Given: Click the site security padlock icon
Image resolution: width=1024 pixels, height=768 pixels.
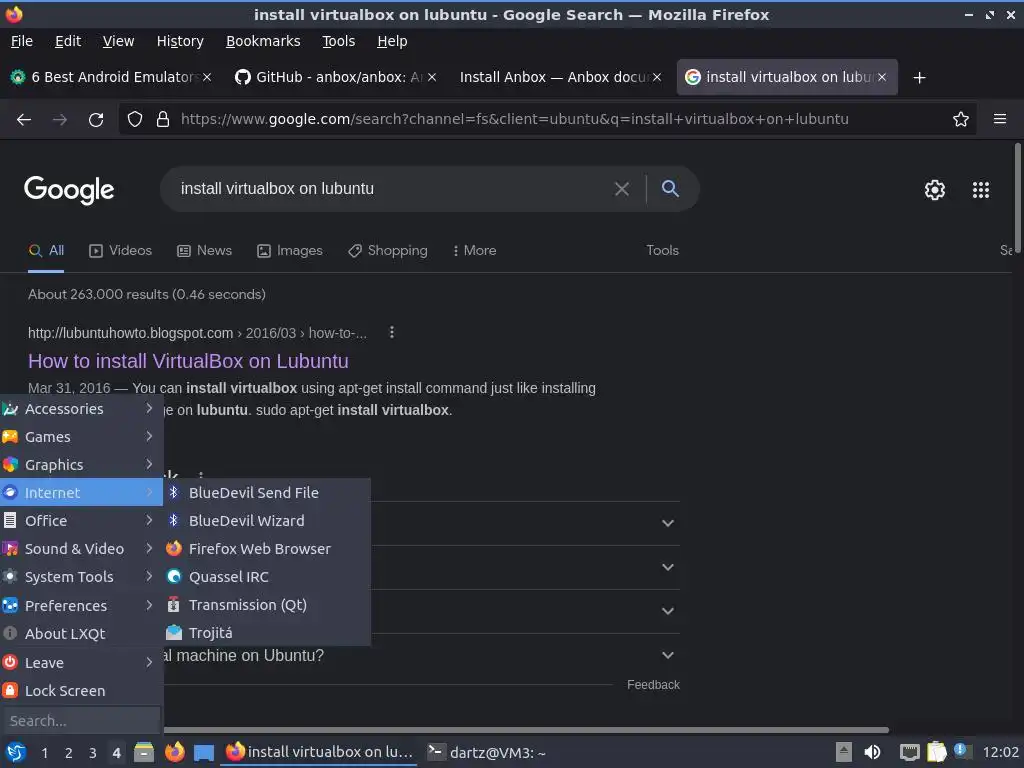Looking at the screenshot, I should 163,120.
